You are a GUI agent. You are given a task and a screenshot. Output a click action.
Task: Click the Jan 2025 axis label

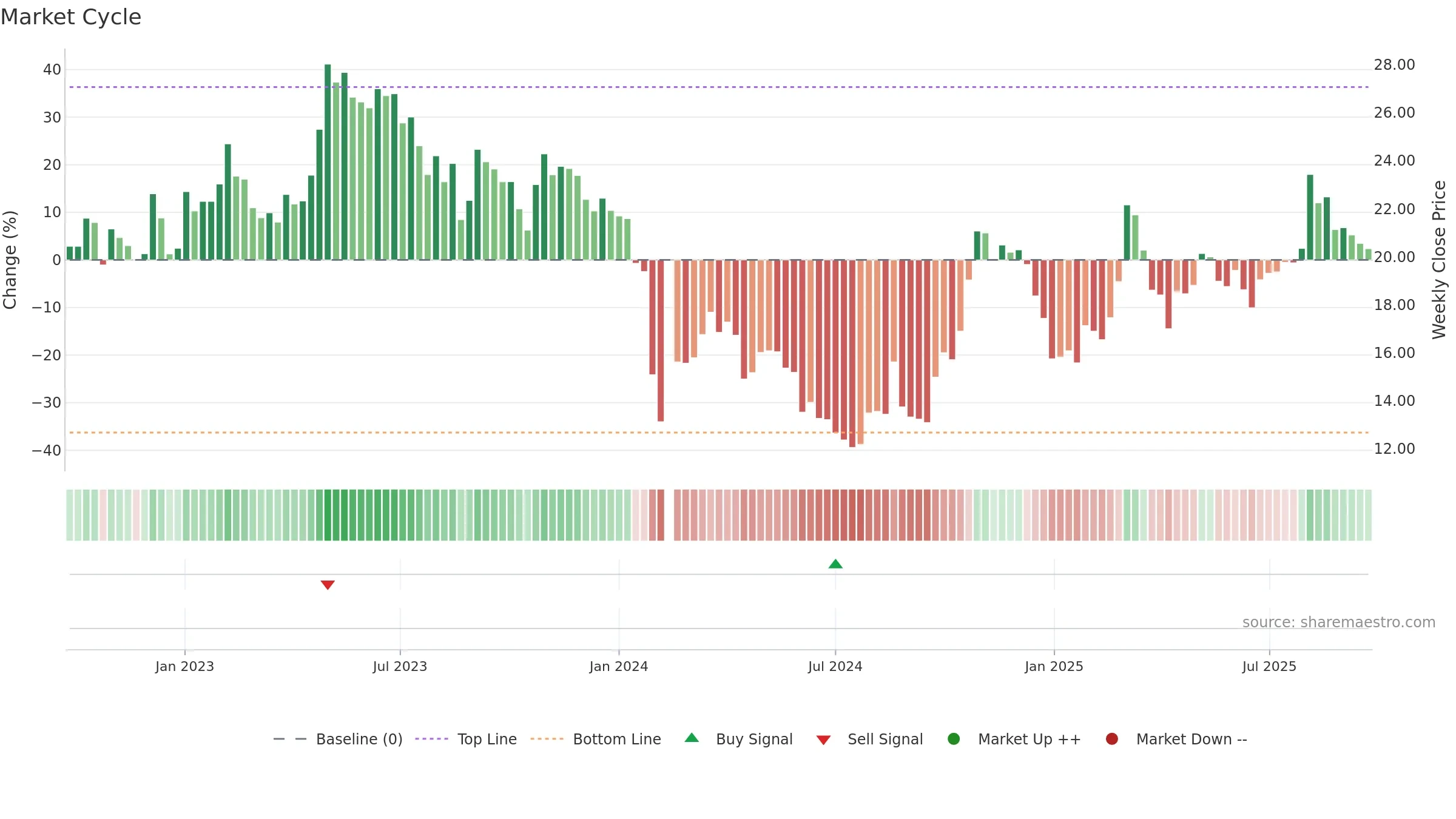coord(1054,666)
